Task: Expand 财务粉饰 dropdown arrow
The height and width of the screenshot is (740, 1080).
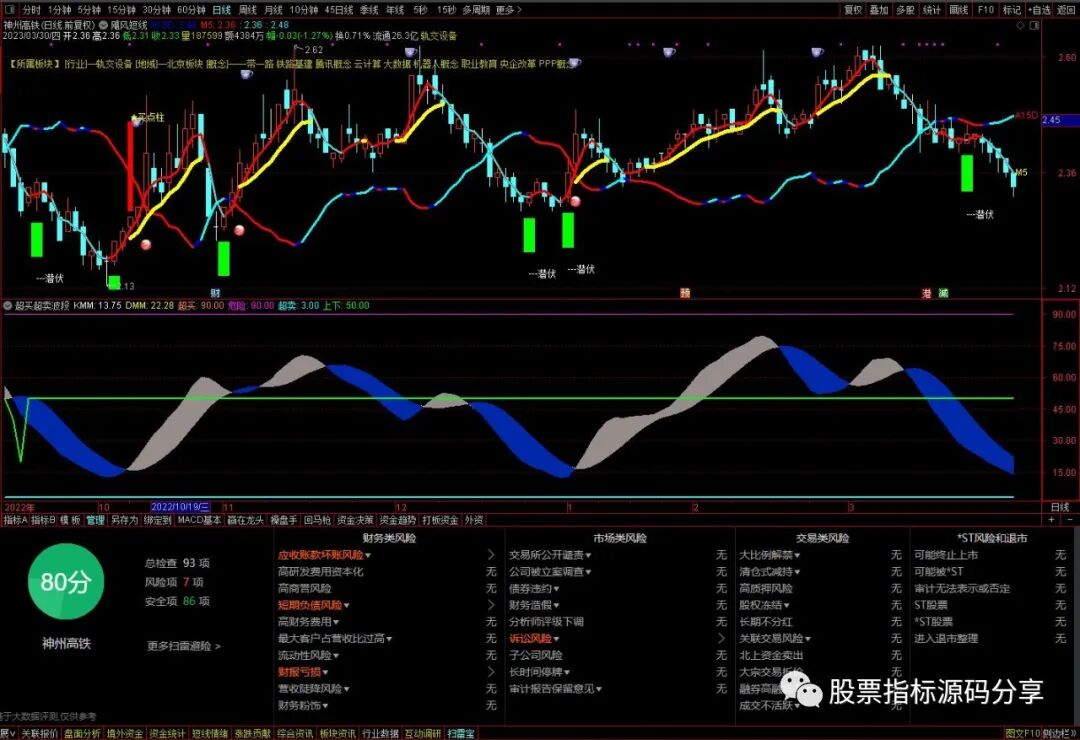Action: tap(325, 706)
